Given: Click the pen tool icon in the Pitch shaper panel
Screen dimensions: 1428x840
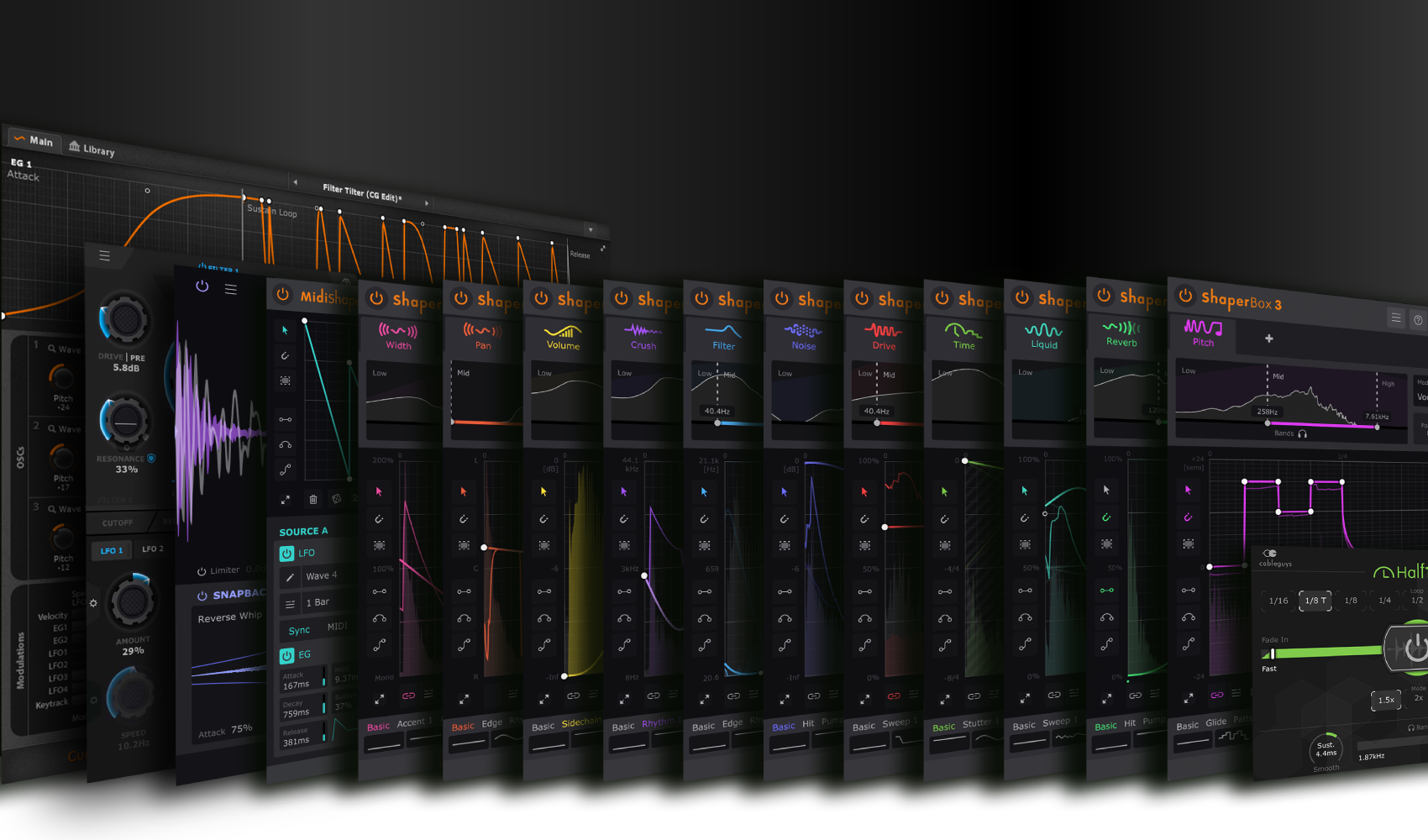Looking at the screenshot, I should pyautogui.click(x=1188, y=517).
